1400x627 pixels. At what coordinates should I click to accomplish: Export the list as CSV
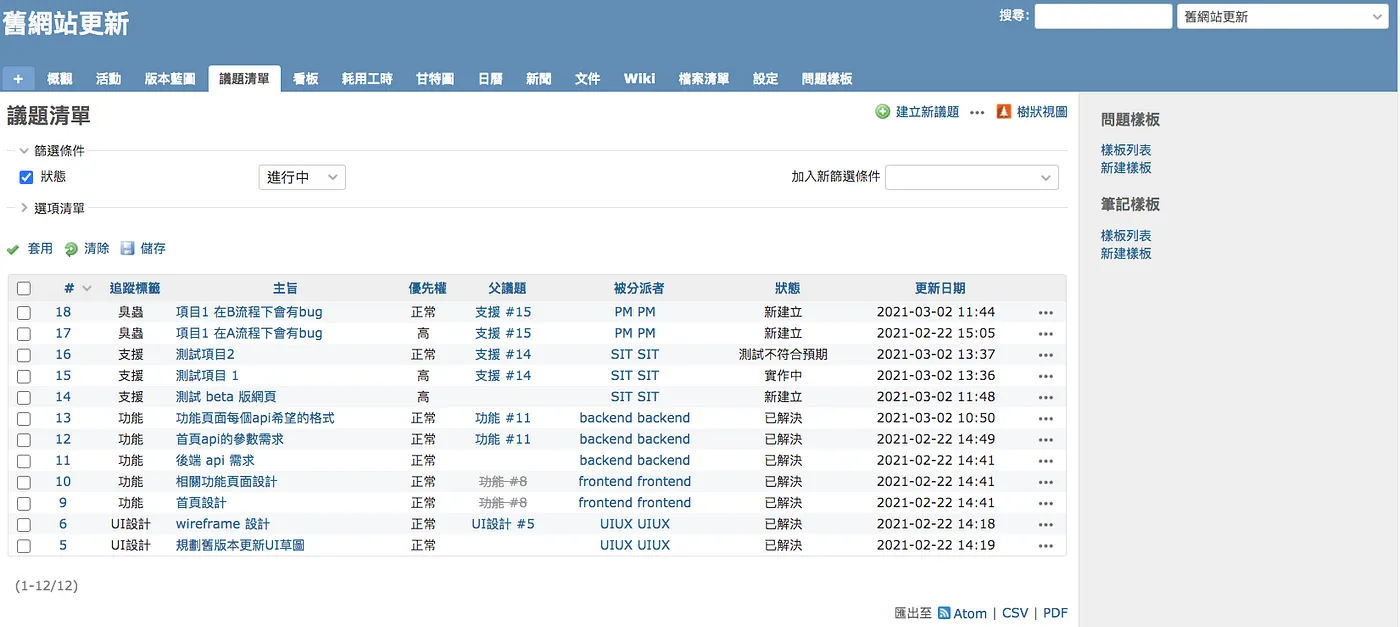pos(1015,613)
